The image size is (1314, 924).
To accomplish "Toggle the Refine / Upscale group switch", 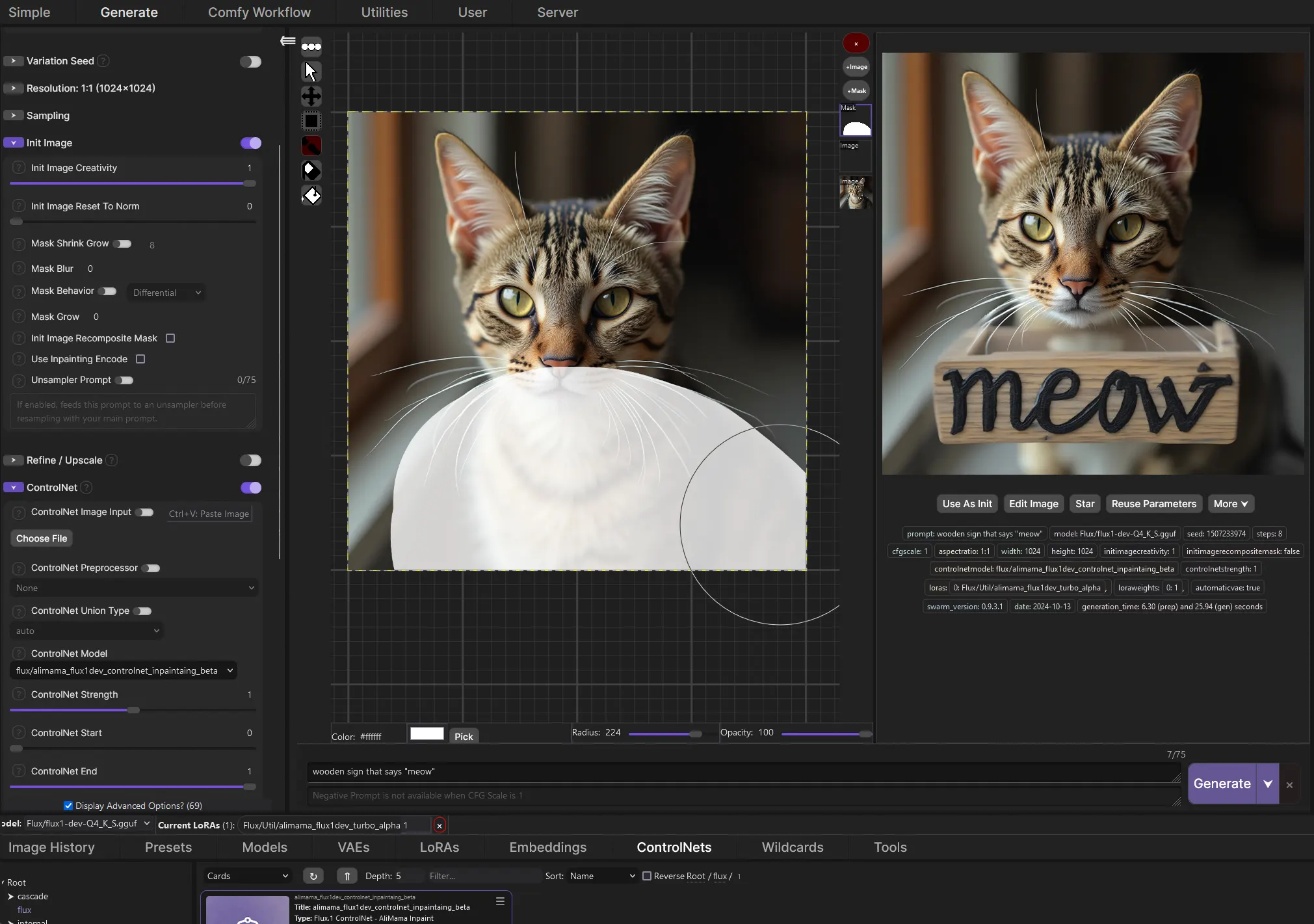I will (250, 460).
